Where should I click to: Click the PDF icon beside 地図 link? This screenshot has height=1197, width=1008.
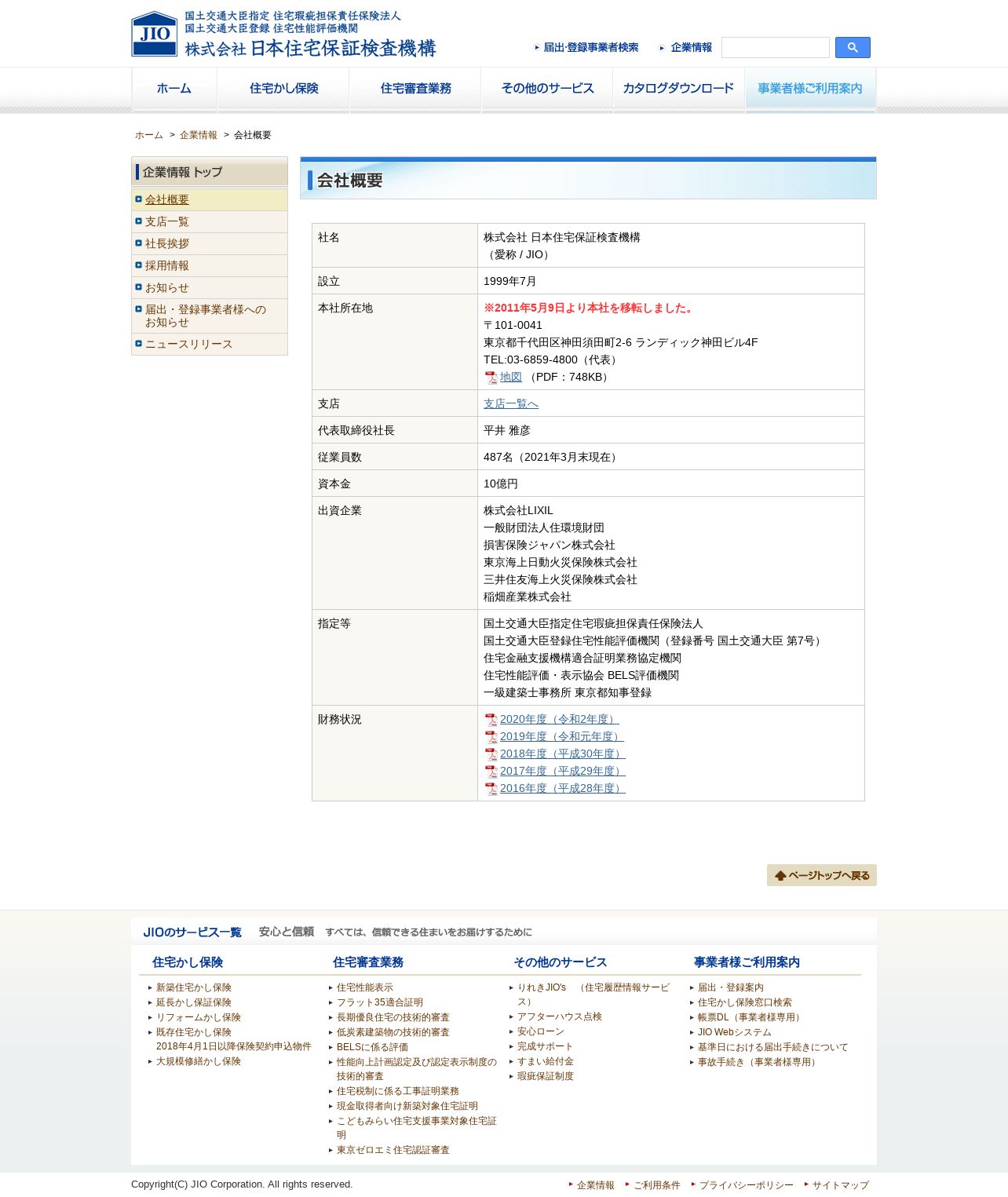pos(491,378)
